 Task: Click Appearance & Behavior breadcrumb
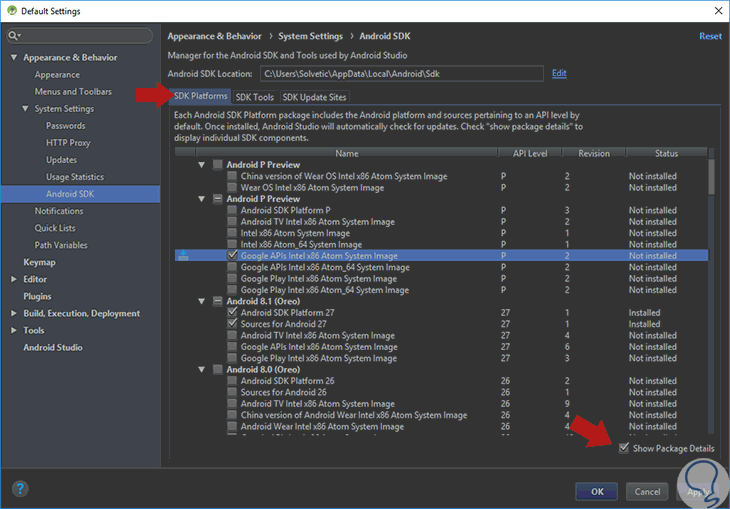pos(214,36)
